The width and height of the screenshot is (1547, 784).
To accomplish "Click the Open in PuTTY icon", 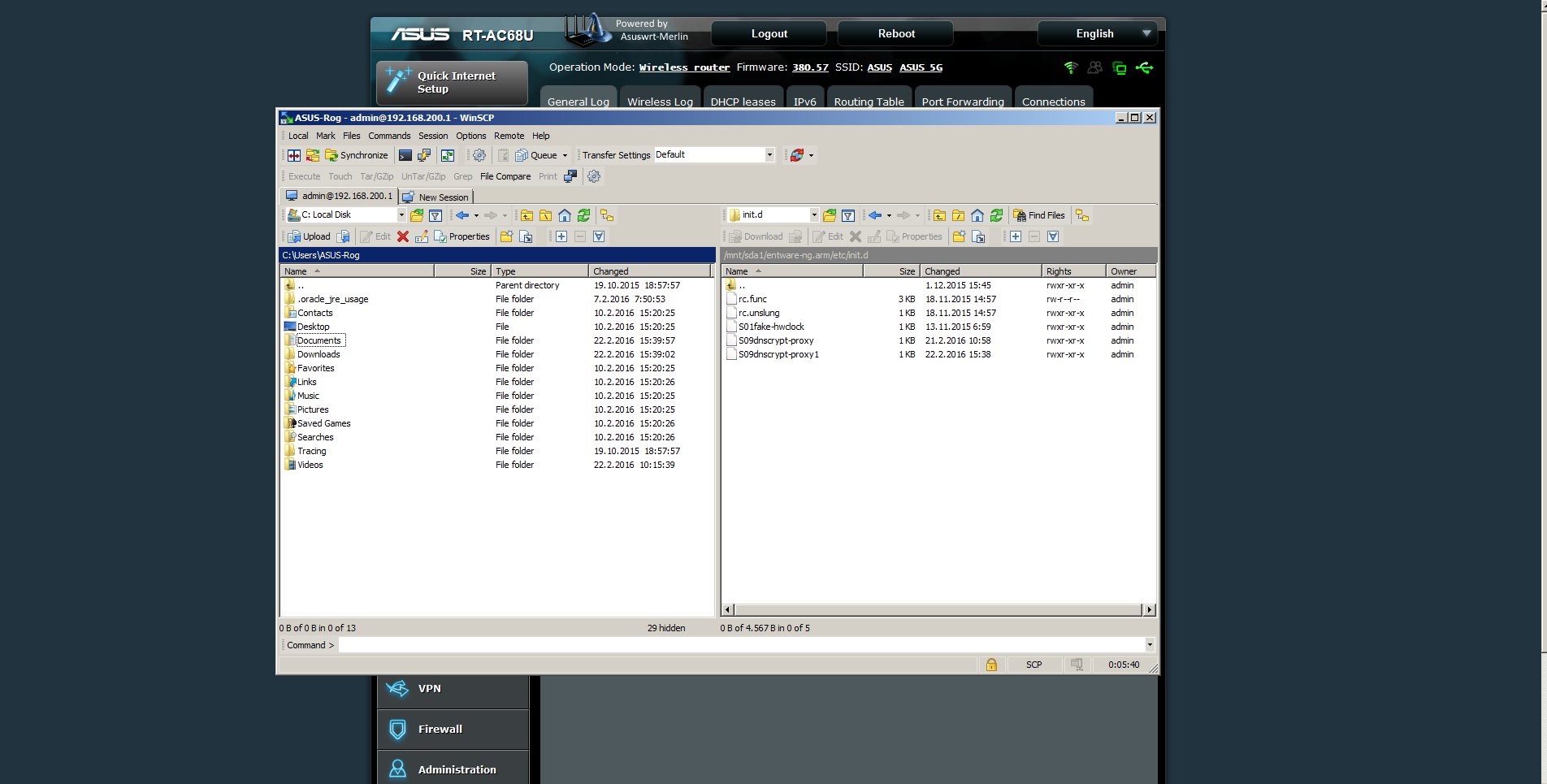I will (424, 155).
